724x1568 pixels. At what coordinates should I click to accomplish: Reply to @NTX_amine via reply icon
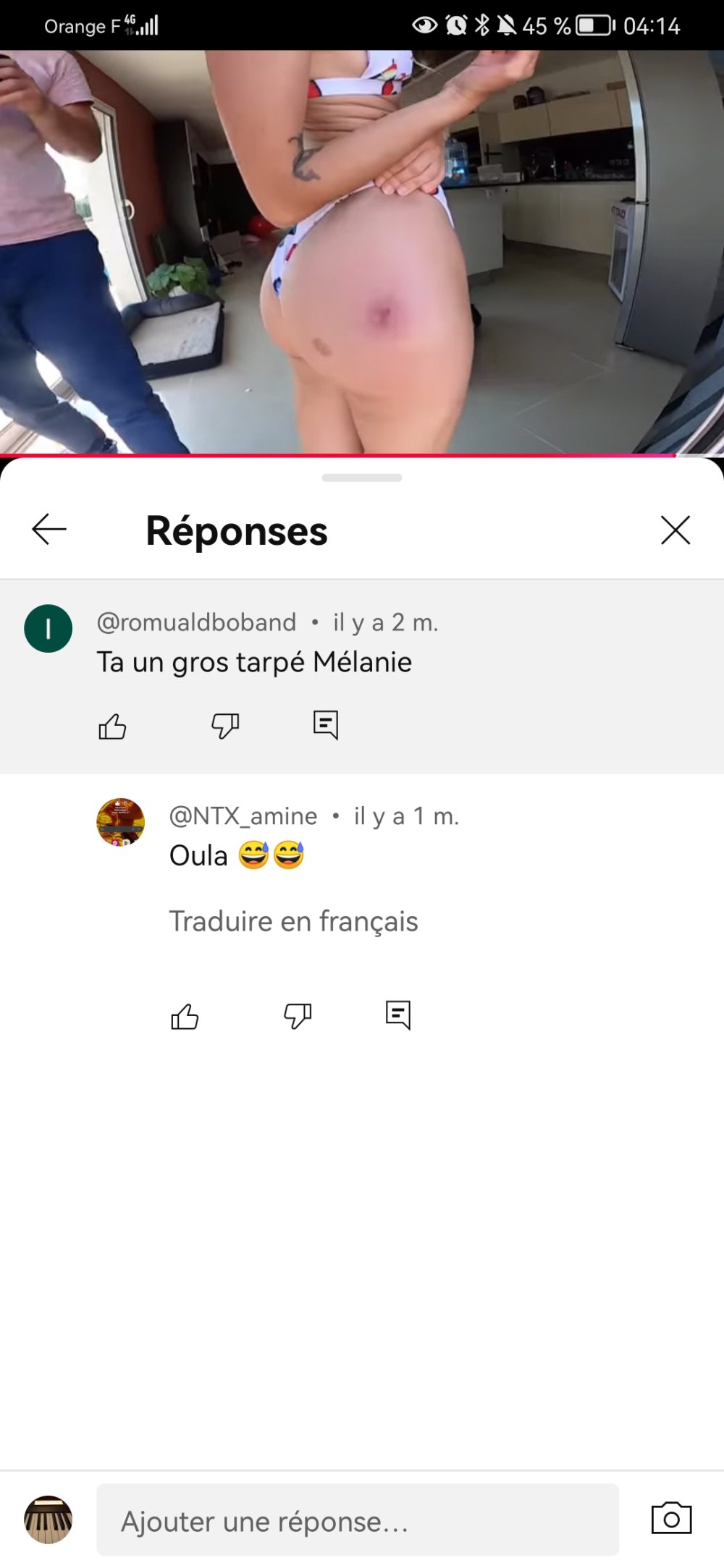[x=398, y=1015]
